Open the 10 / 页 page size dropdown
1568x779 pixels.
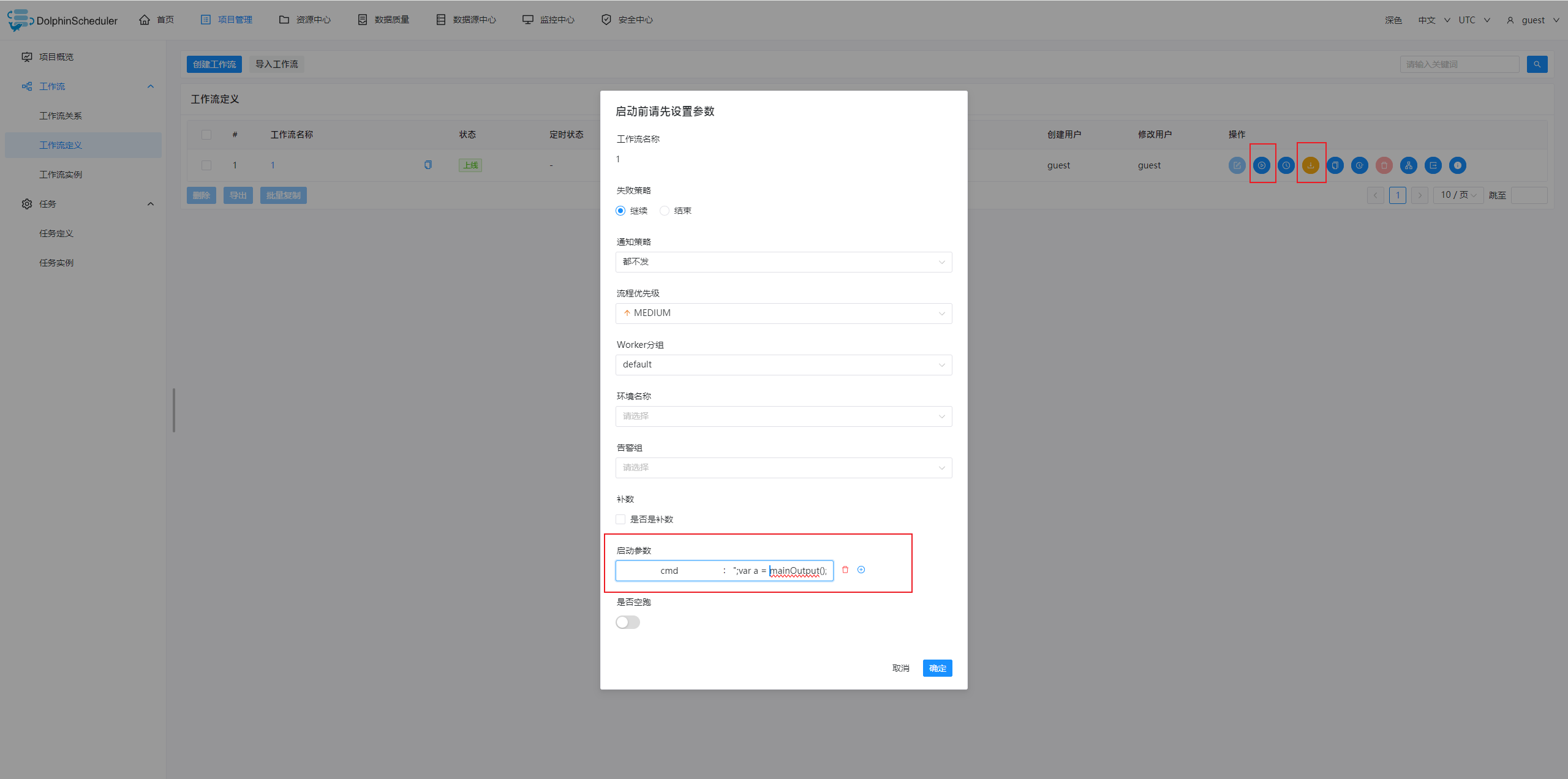click(x=1458, y=195)
